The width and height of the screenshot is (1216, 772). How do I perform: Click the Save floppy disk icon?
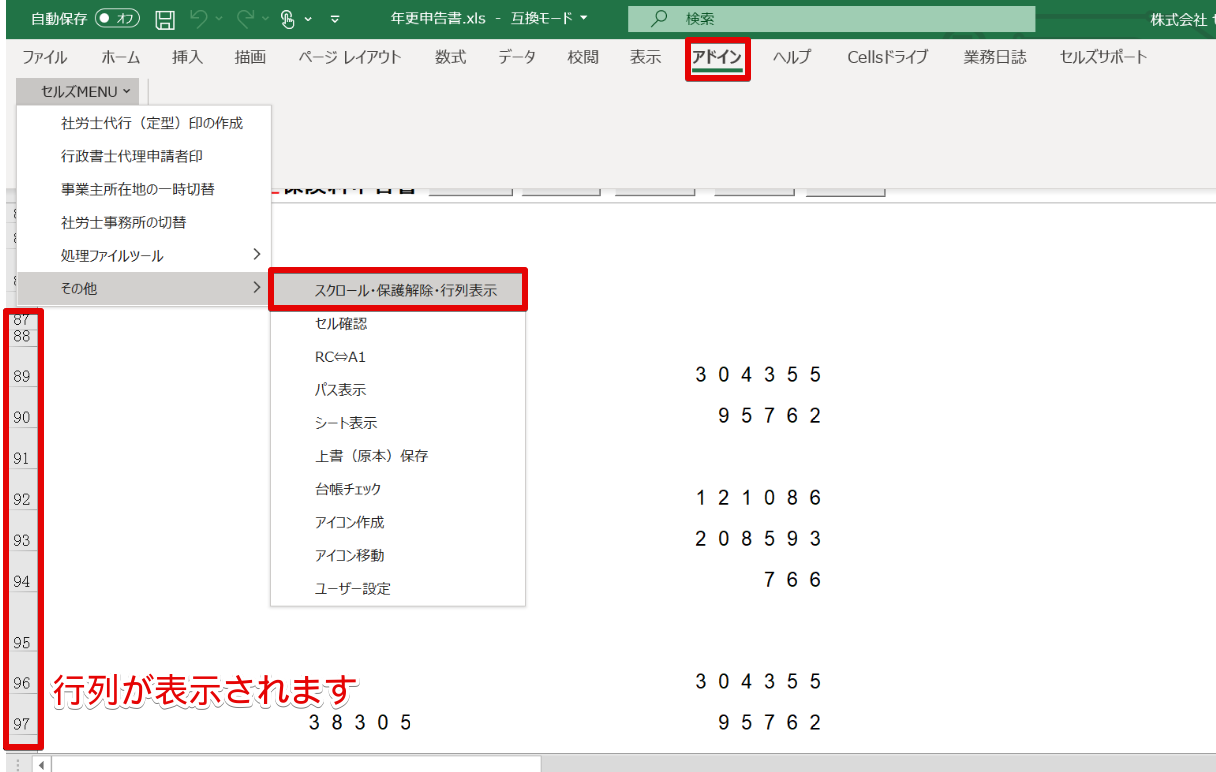pos(166,19)
